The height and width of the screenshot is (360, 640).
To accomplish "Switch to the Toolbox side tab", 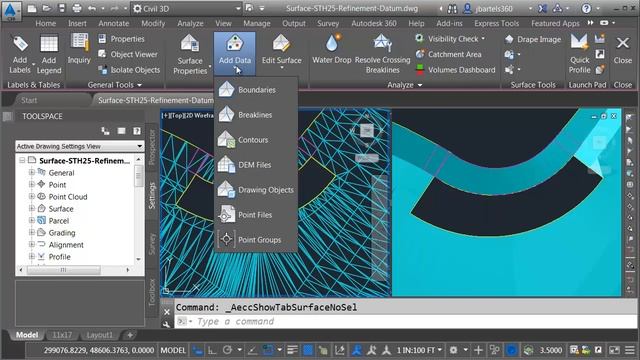I will tap(152, 292).
